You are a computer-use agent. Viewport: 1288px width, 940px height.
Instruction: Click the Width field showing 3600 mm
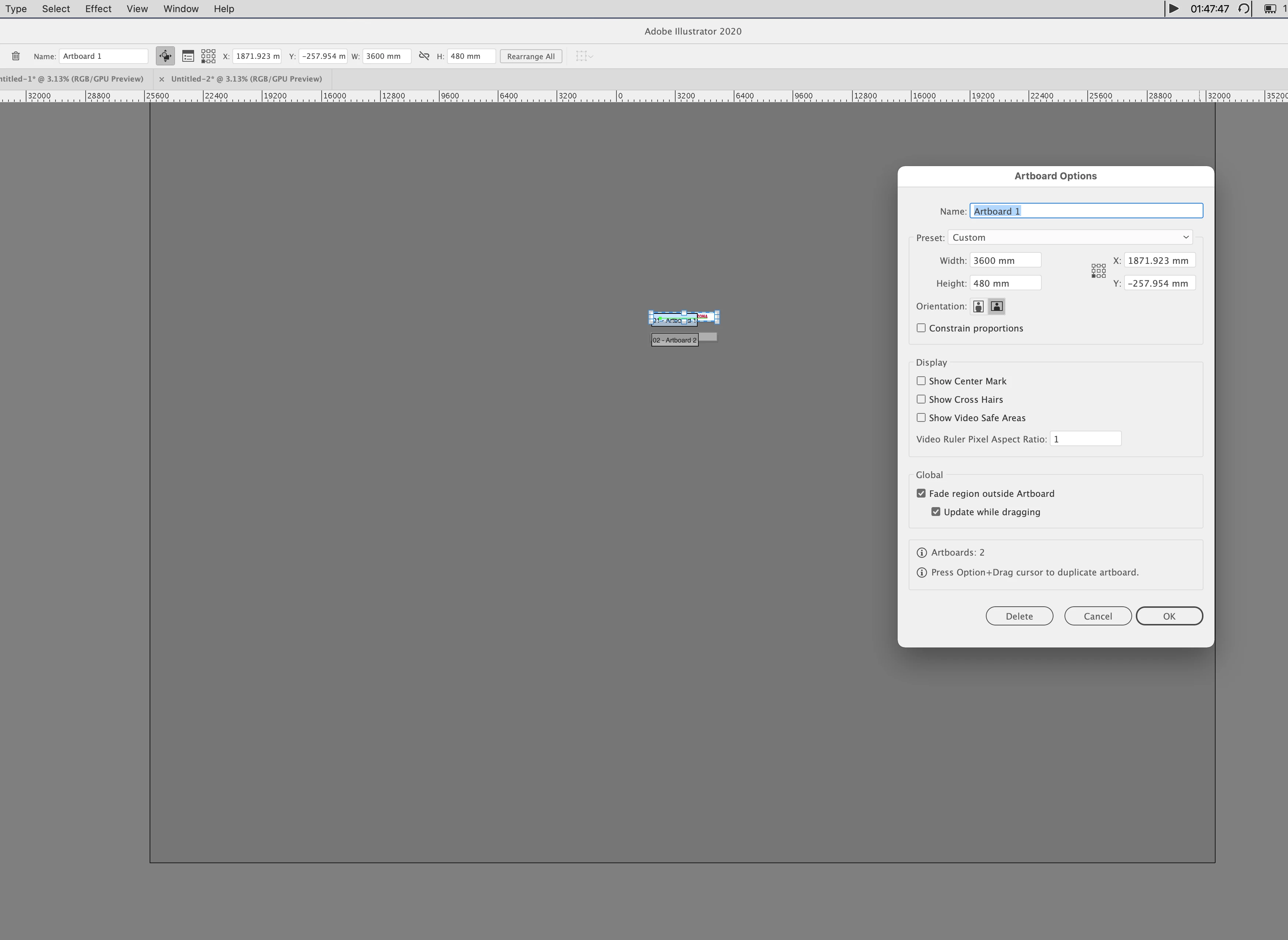pyautogui.click(x=1005, y=261)
